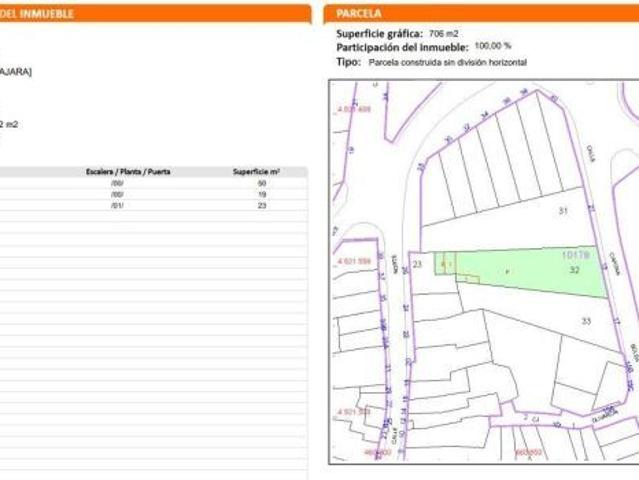Click the green highlighted parcel on the map
This screenshot has height=480, width=639.
[522, 271]
